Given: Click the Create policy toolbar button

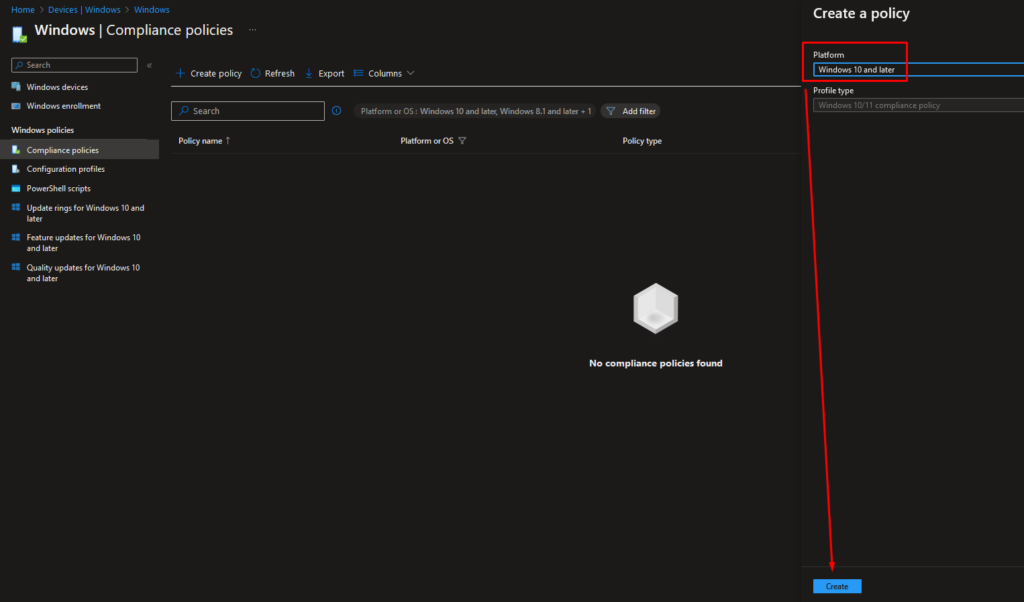Looking at the screenshot, I should (x=208, y=73).
